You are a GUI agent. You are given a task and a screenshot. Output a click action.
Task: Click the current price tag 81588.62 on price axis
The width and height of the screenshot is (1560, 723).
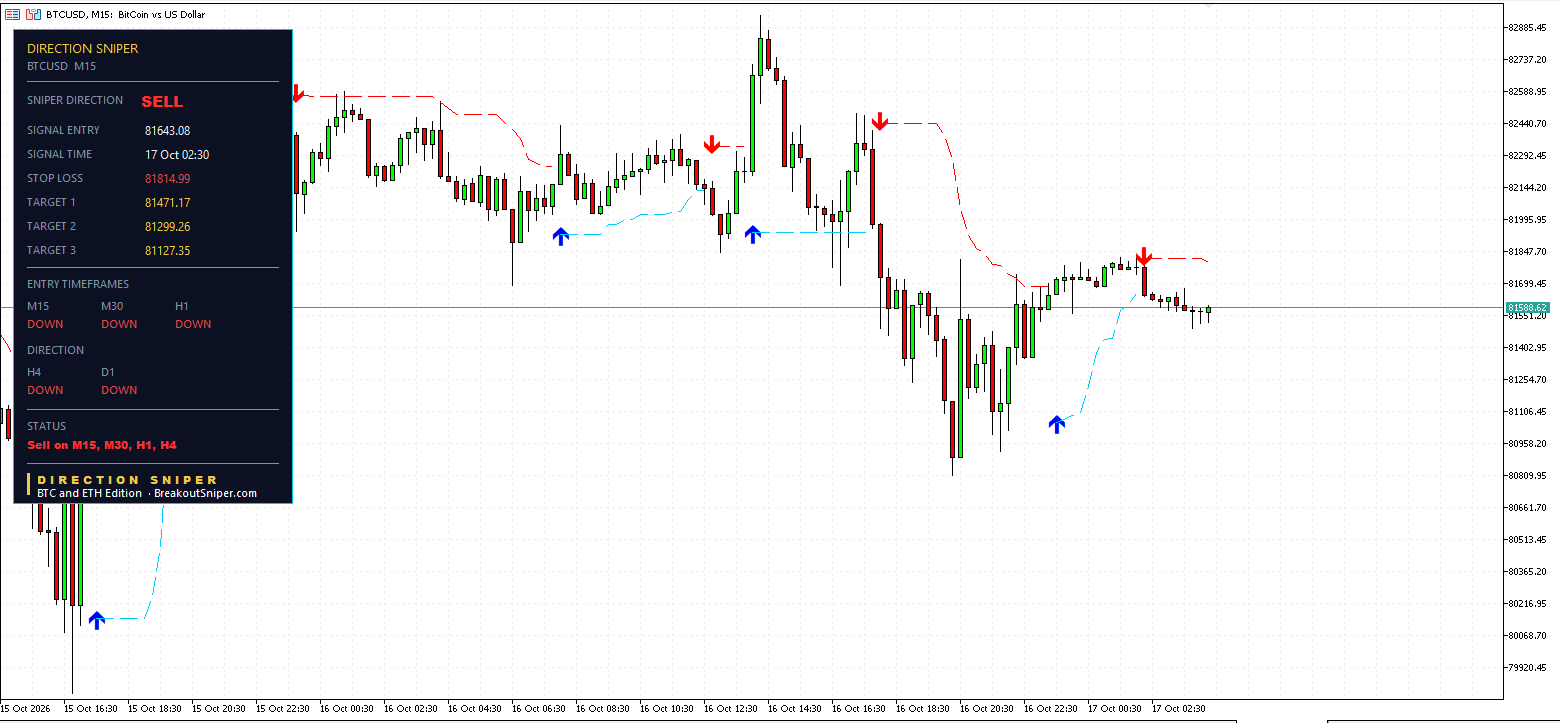click(x=1528, y=308)
